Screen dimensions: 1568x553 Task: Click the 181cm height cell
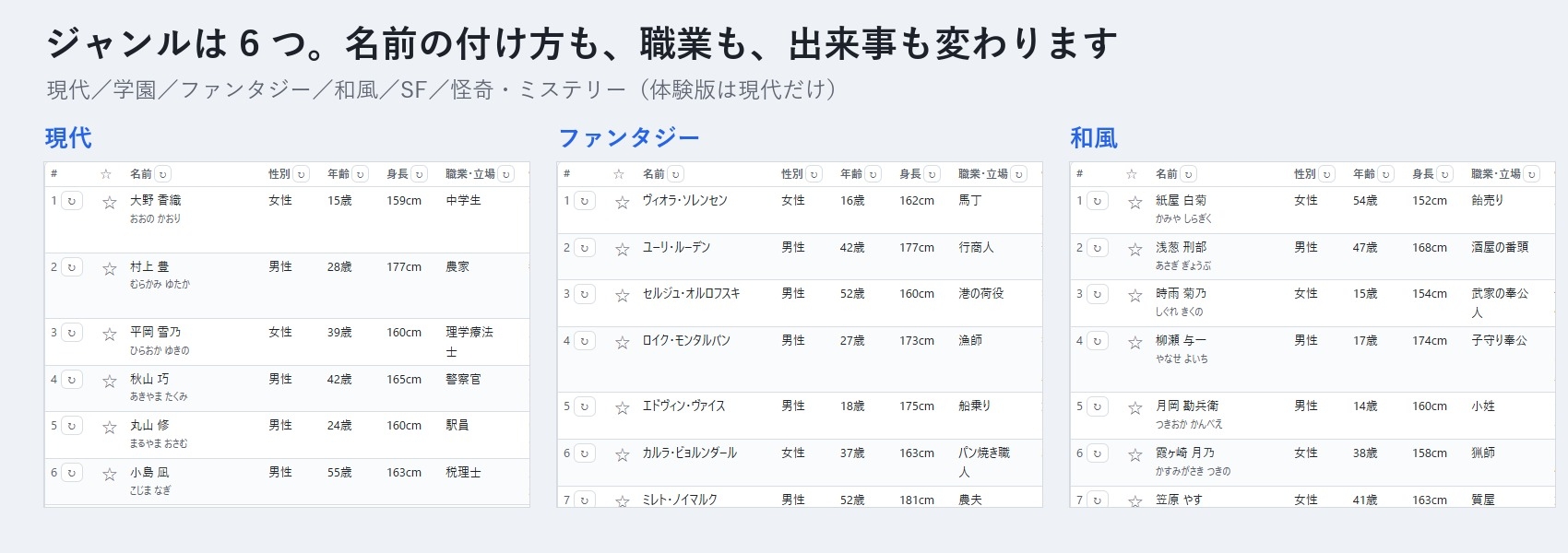pyautogui.click(x=917, y=500)
